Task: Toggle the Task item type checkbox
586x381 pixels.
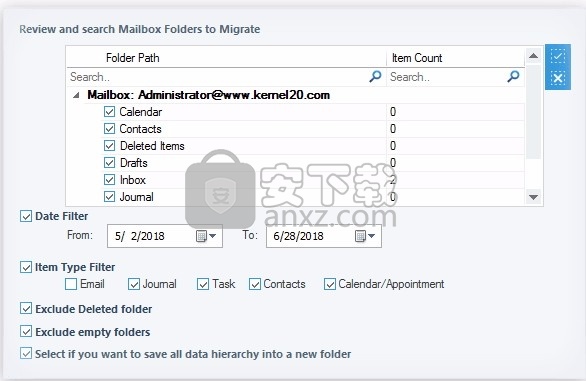Action: [203, 284]
